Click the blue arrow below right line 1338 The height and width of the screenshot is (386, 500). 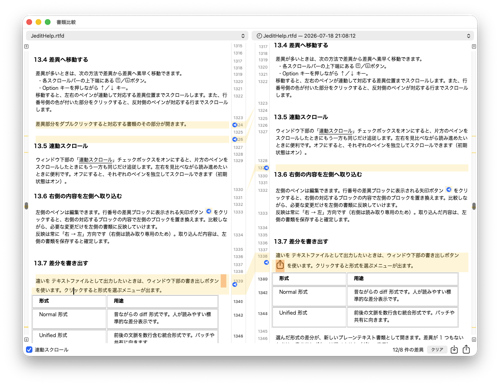click(x=266, y=263)
